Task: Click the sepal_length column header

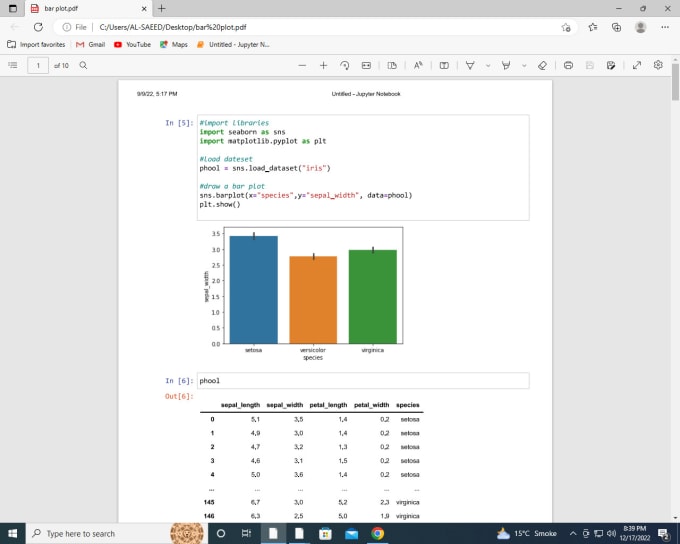Action: 240,405
